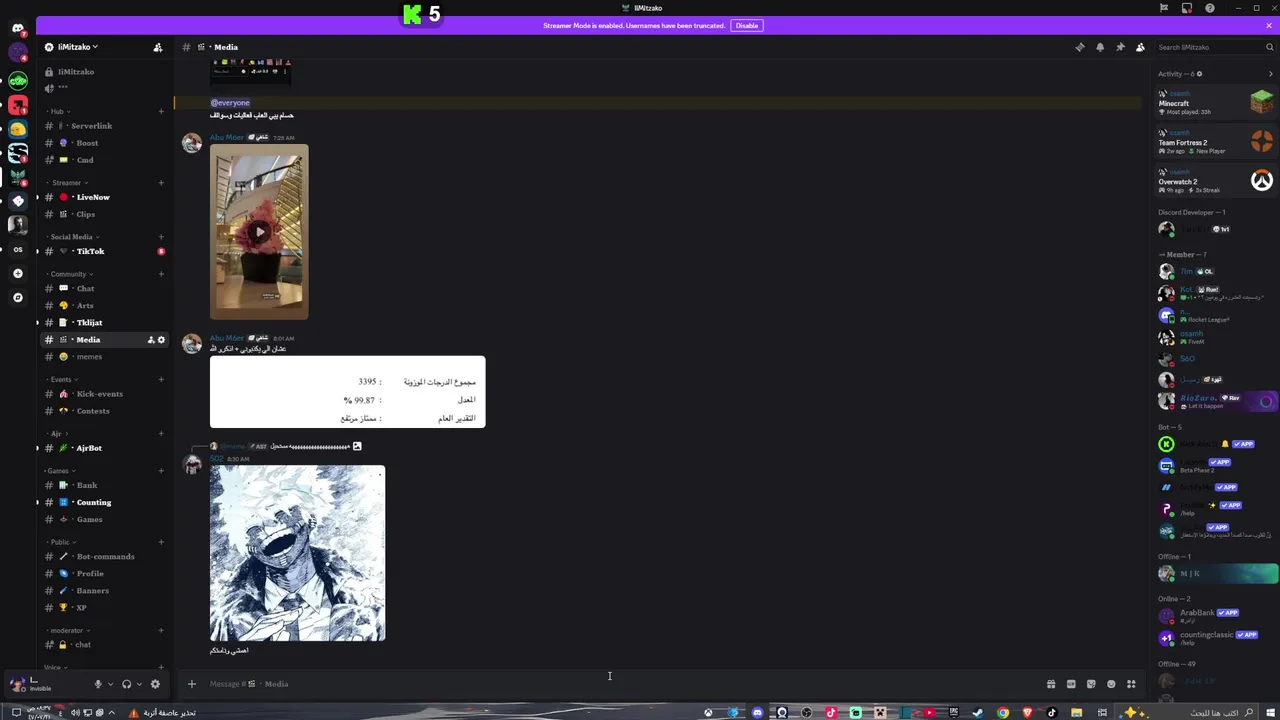Toggle the member list
Screen dimensions: 1280x720
(x=1140, y=47)
